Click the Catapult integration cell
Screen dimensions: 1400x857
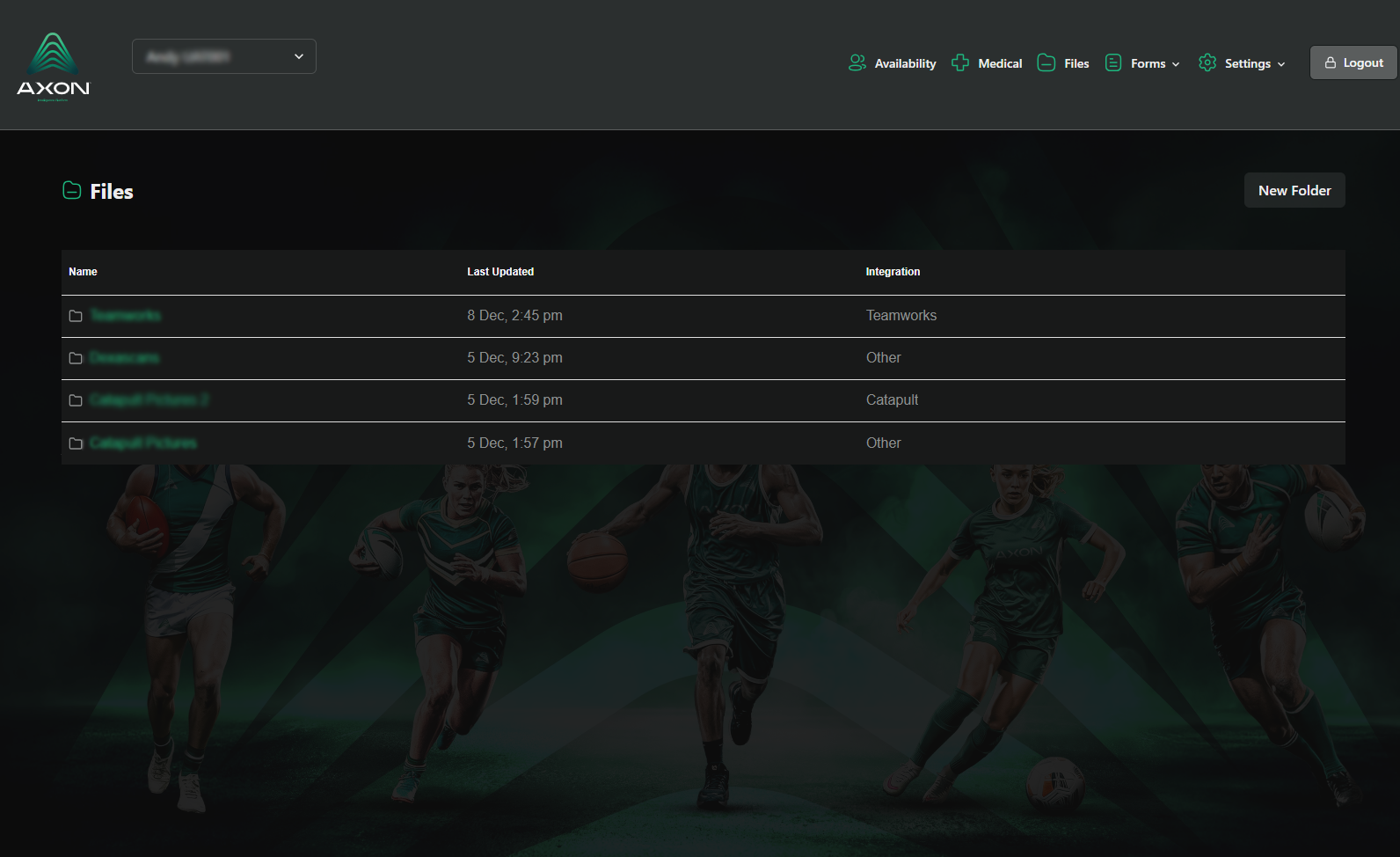coord(892,399)
